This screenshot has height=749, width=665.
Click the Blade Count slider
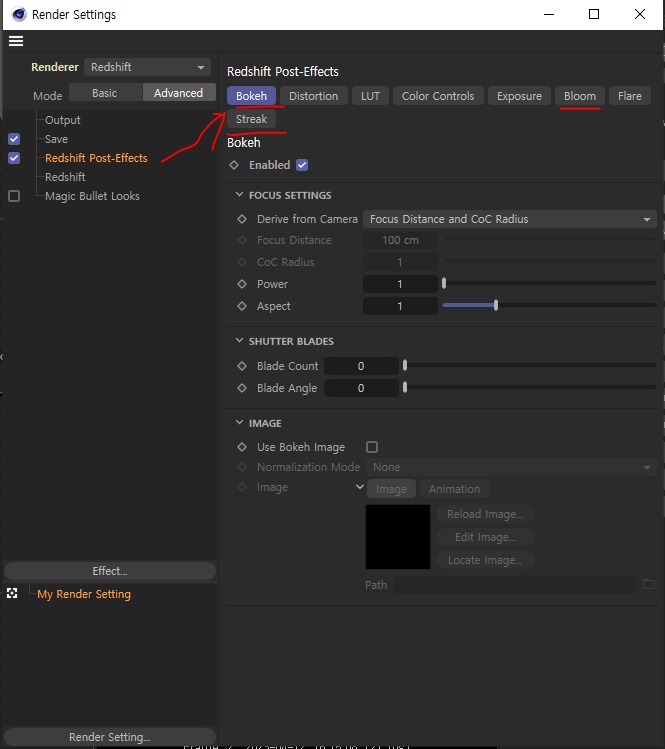(530, 365)
